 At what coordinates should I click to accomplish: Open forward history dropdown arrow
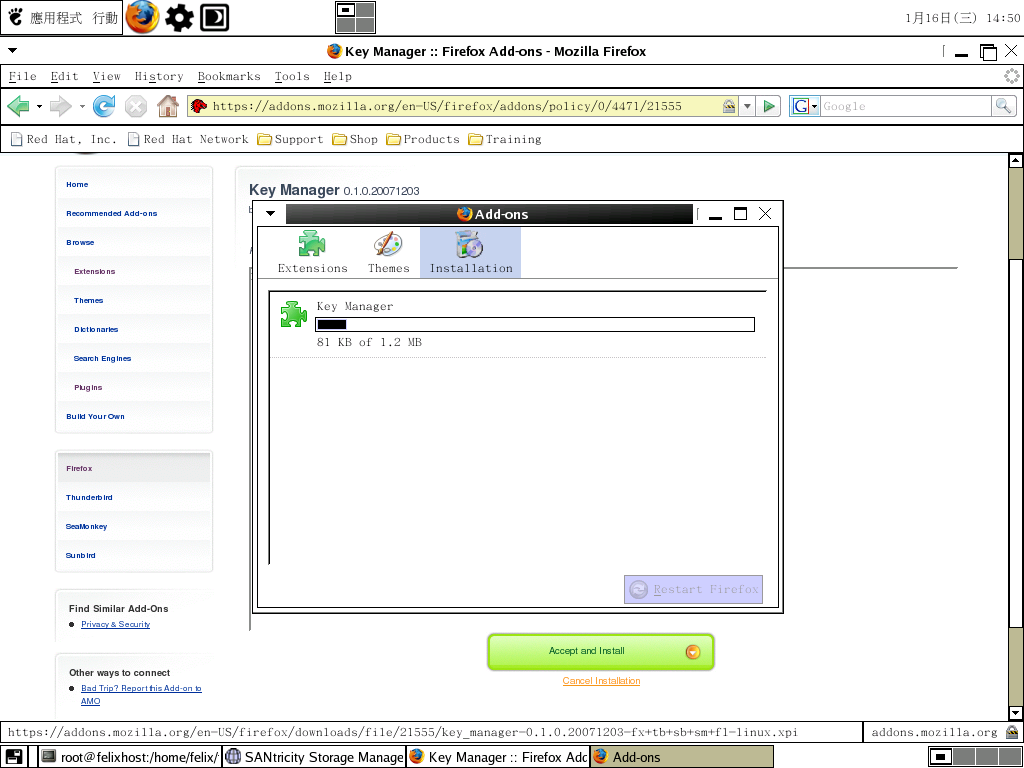point(82,106)
